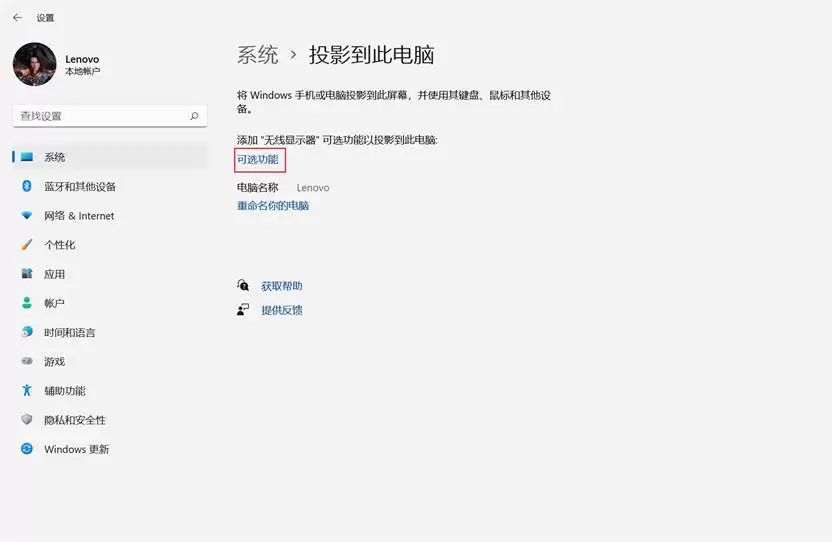Click the 游戏 controller icon
Image resolution: width=832 pixels, height=542 pixels.
click(27, 361)
